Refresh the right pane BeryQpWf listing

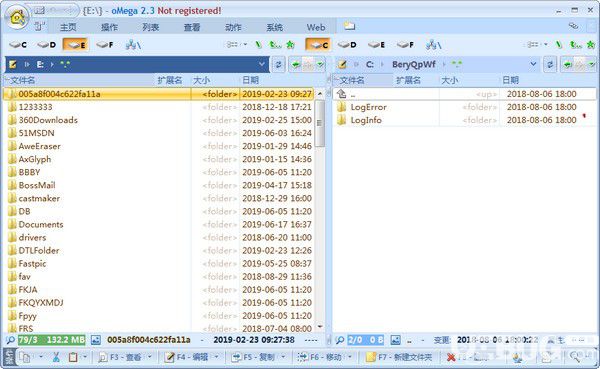[x=550, y=64]
